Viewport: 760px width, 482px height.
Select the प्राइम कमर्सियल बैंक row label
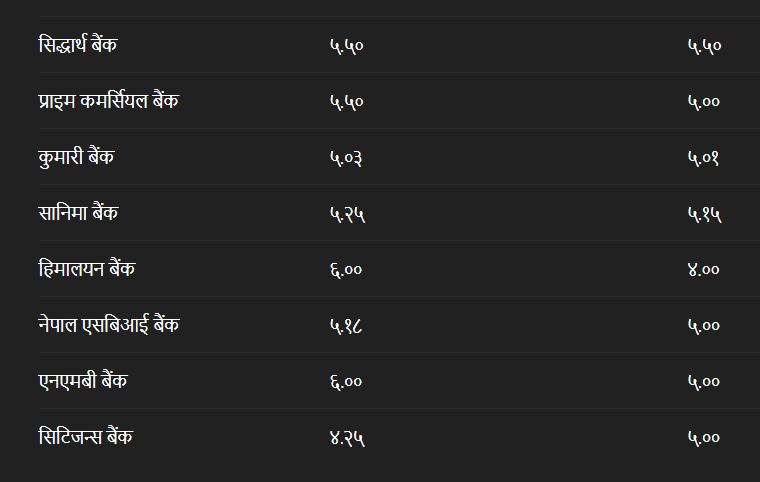[x=109, y=101]
